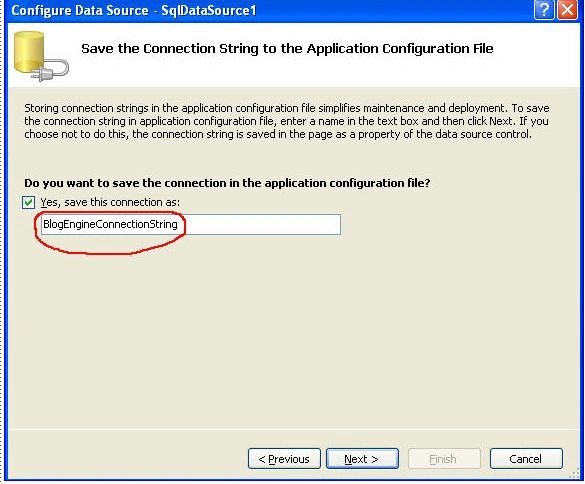
Task: Cancel the data source wizard
Action: pyautogui.click(x=526, y=459)
